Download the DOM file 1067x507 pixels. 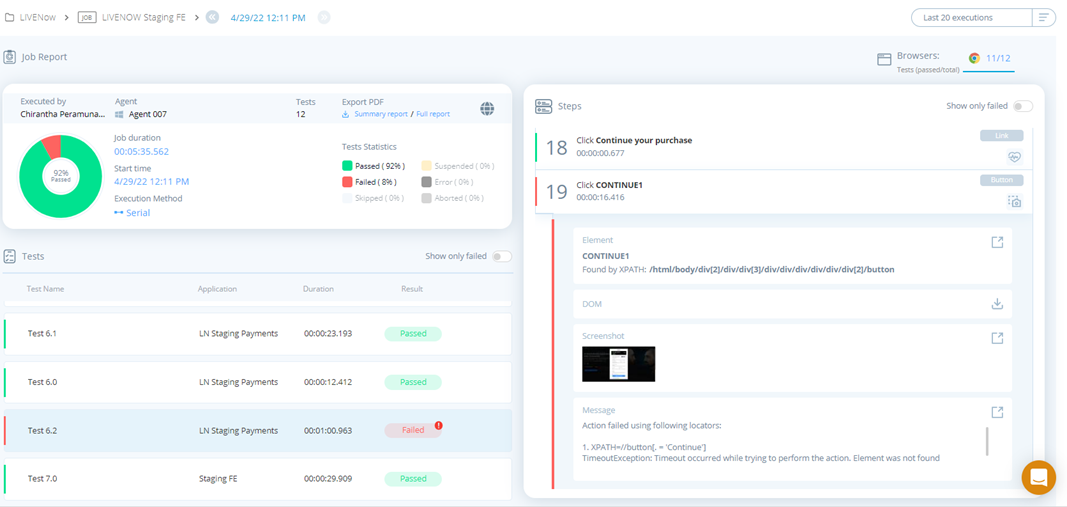(x=997, y=304)
